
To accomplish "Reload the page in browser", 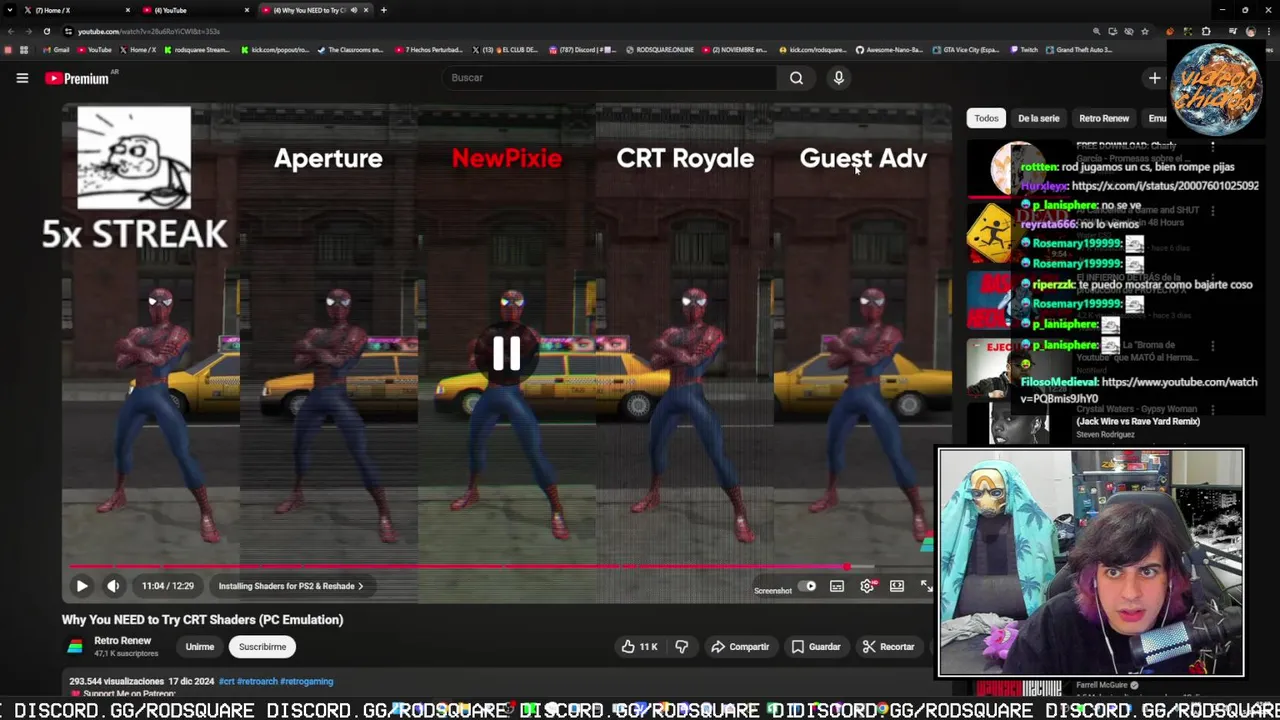I will click(x=46, y=31).
